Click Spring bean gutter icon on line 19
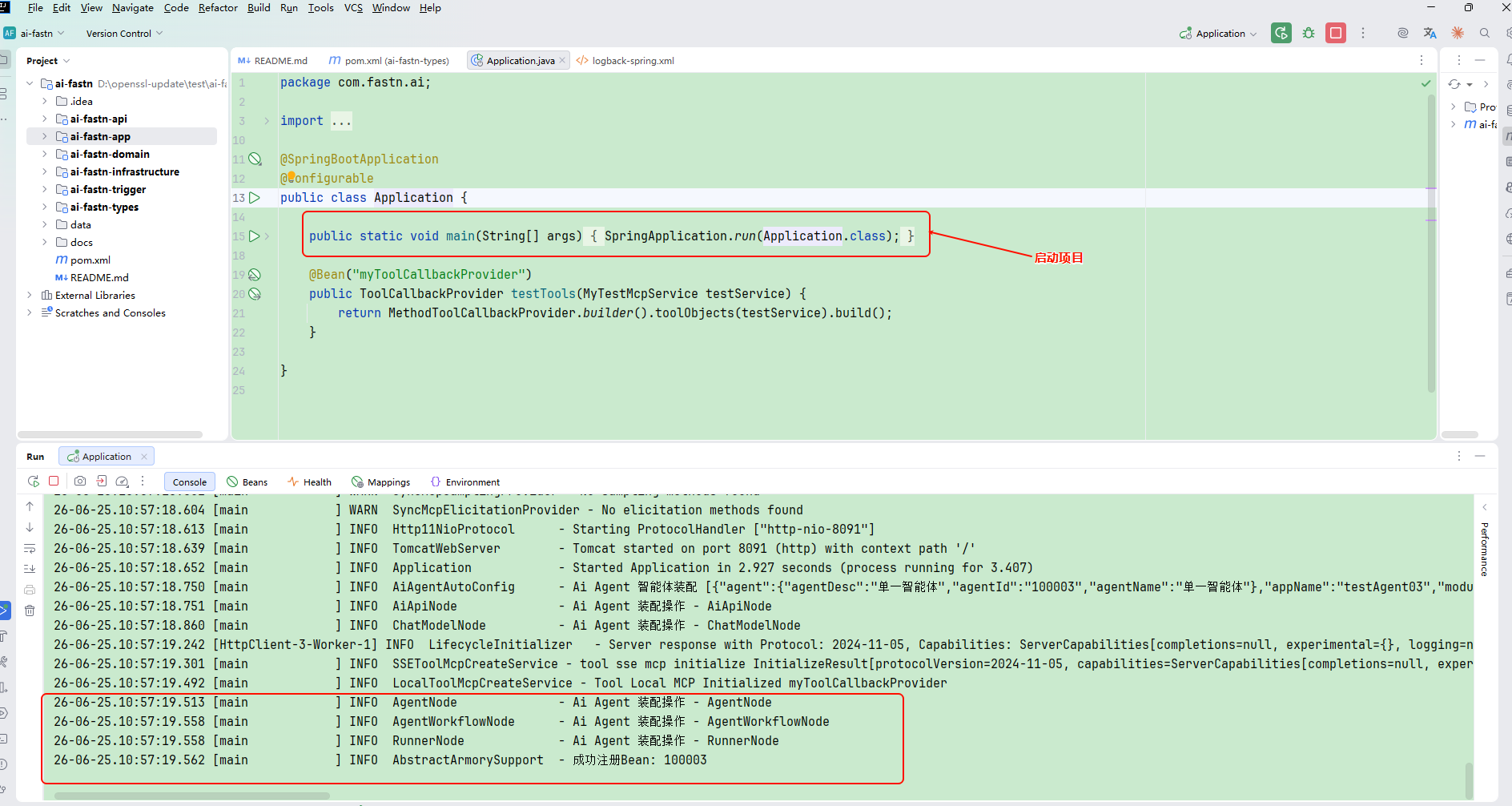Viewport: 1512px width, 806px height. [x=255, y=274]
